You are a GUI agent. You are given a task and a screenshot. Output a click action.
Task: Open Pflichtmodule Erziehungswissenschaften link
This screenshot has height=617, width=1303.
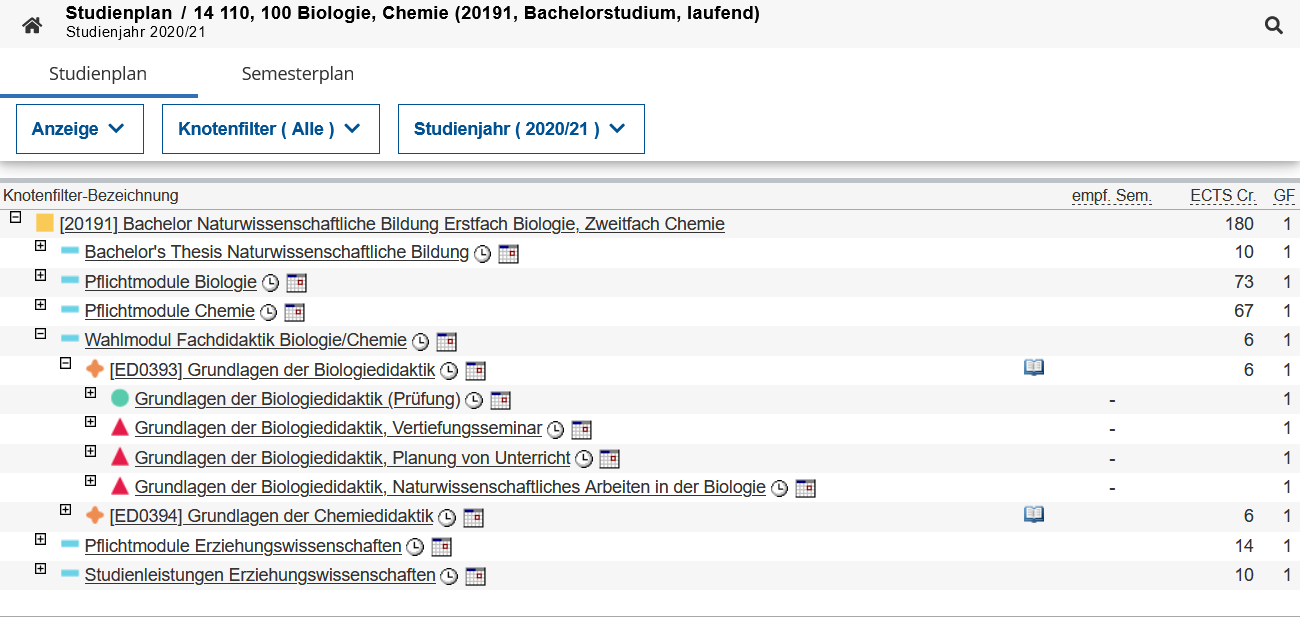point(243,546)
